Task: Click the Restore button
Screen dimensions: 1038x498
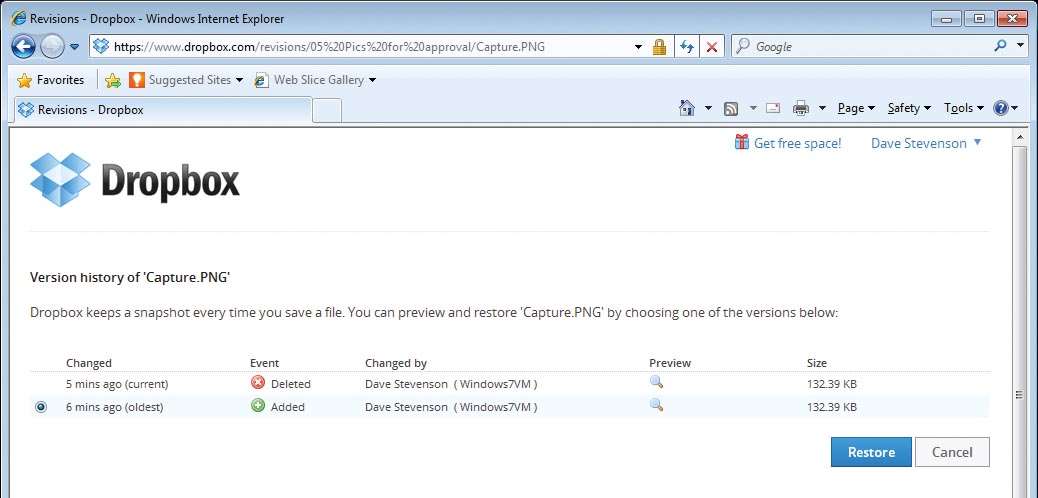Action: coord(871,452)
